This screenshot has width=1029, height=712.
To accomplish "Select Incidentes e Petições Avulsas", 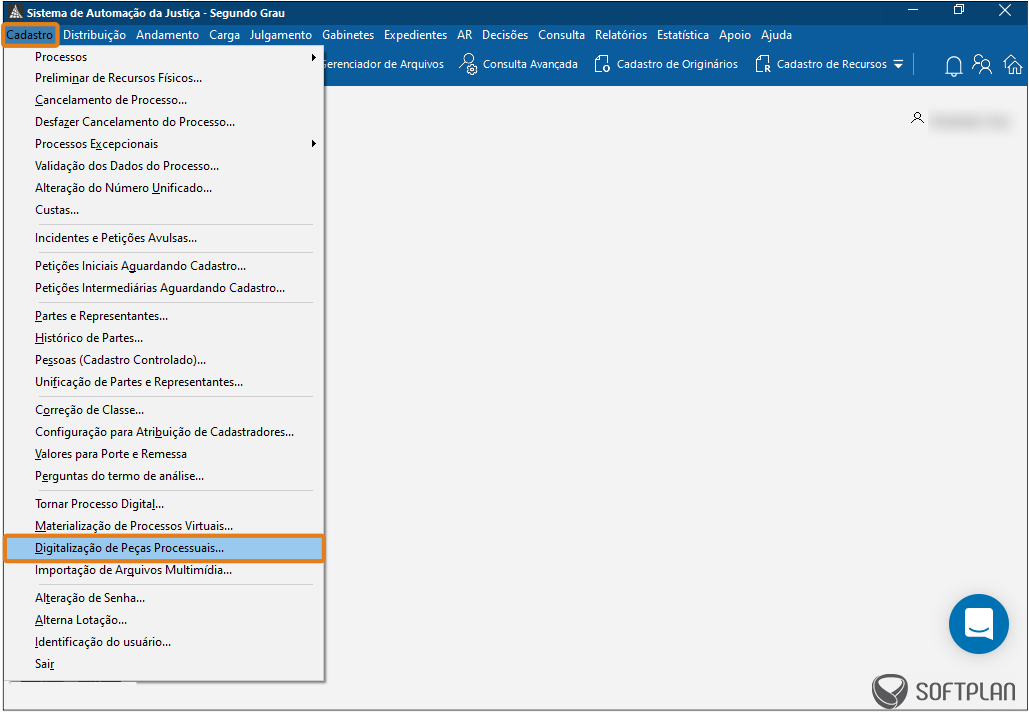I will pyautogui.click(x=164, y=238).
